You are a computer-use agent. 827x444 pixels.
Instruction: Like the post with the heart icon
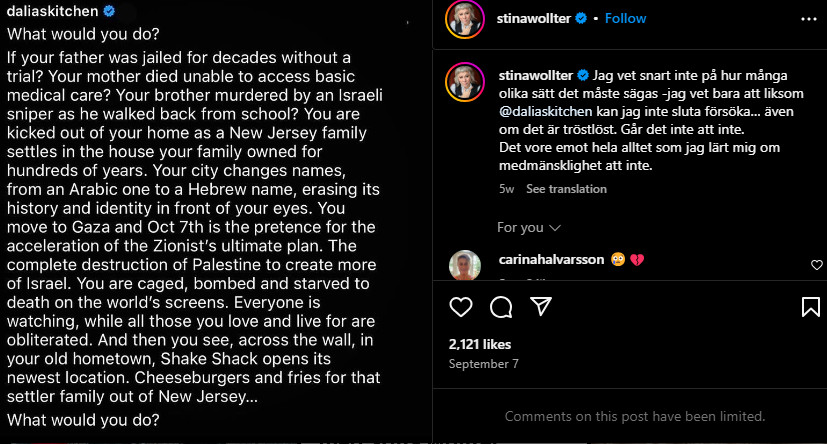pos(461,306)
